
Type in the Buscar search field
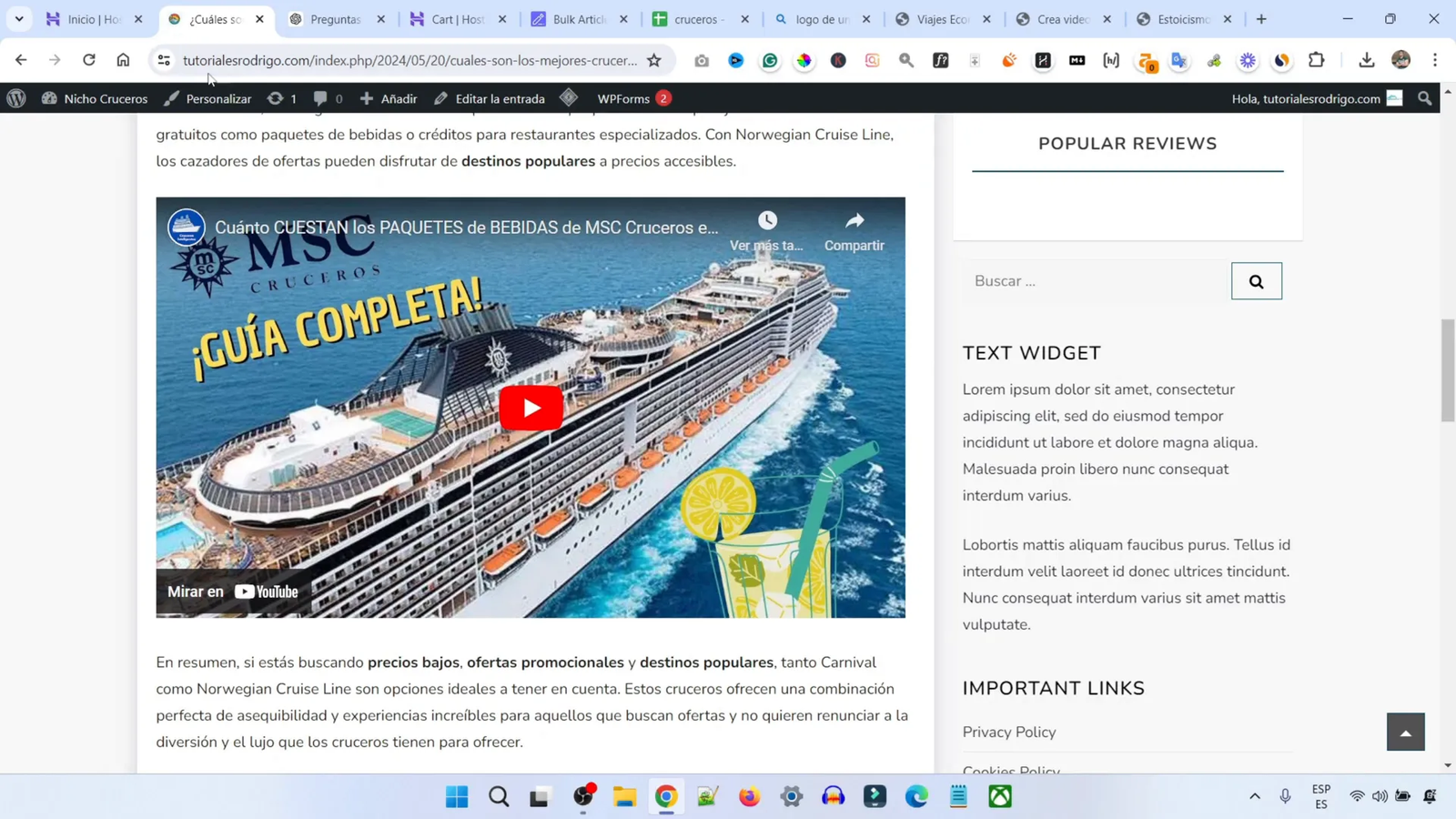(x=1096, y=281)
